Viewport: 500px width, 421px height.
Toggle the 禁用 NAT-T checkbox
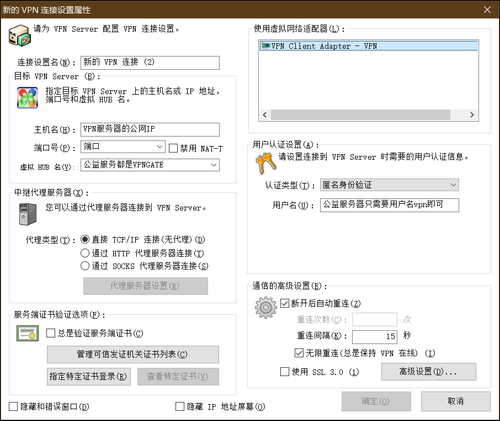pyautogui.click(x=173, y=148)
